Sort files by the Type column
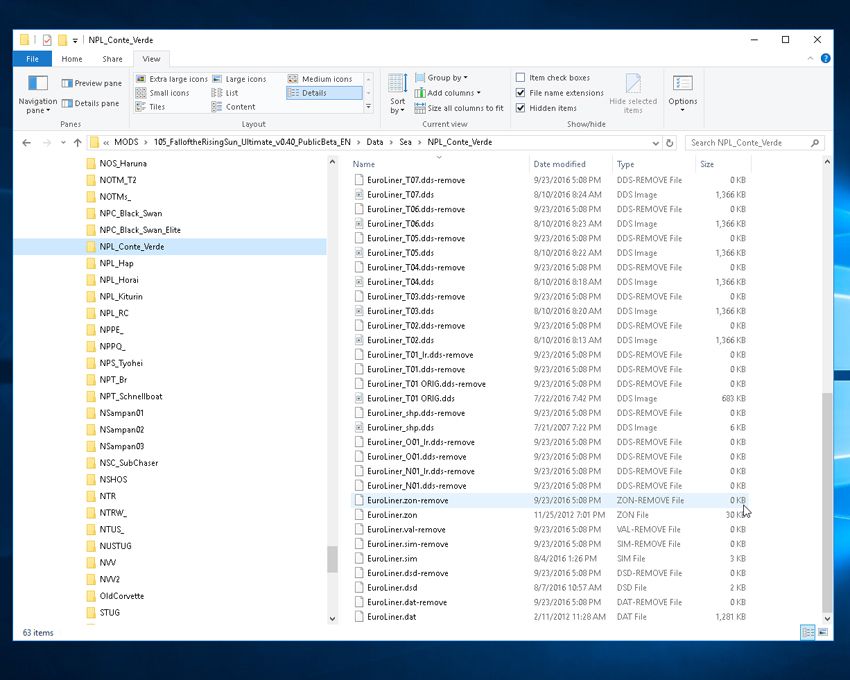Viewport: 850px width, 680px height. 654,164
